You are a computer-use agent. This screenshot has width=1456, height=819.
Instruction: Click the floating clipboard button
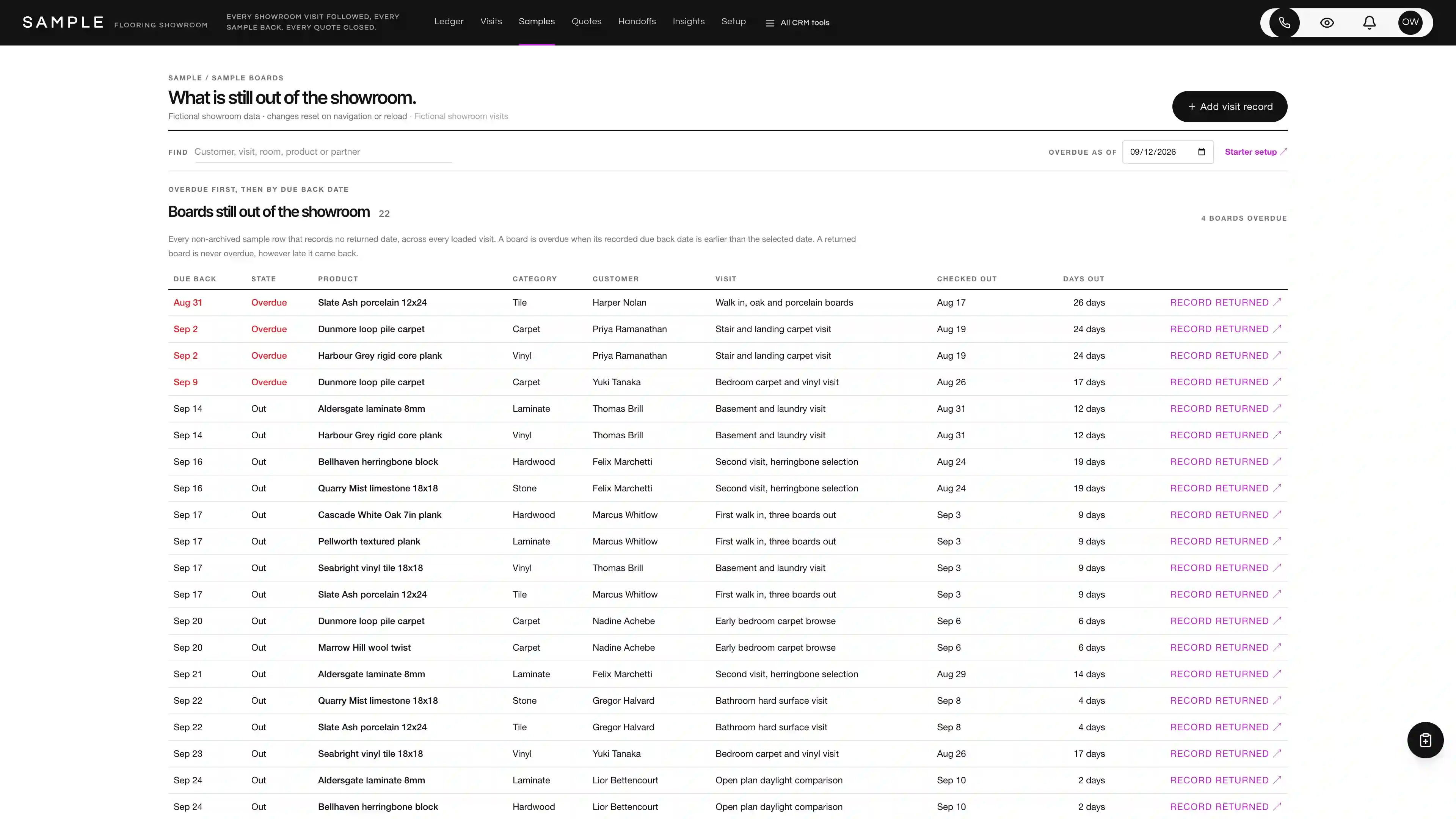pos(1425,740)
